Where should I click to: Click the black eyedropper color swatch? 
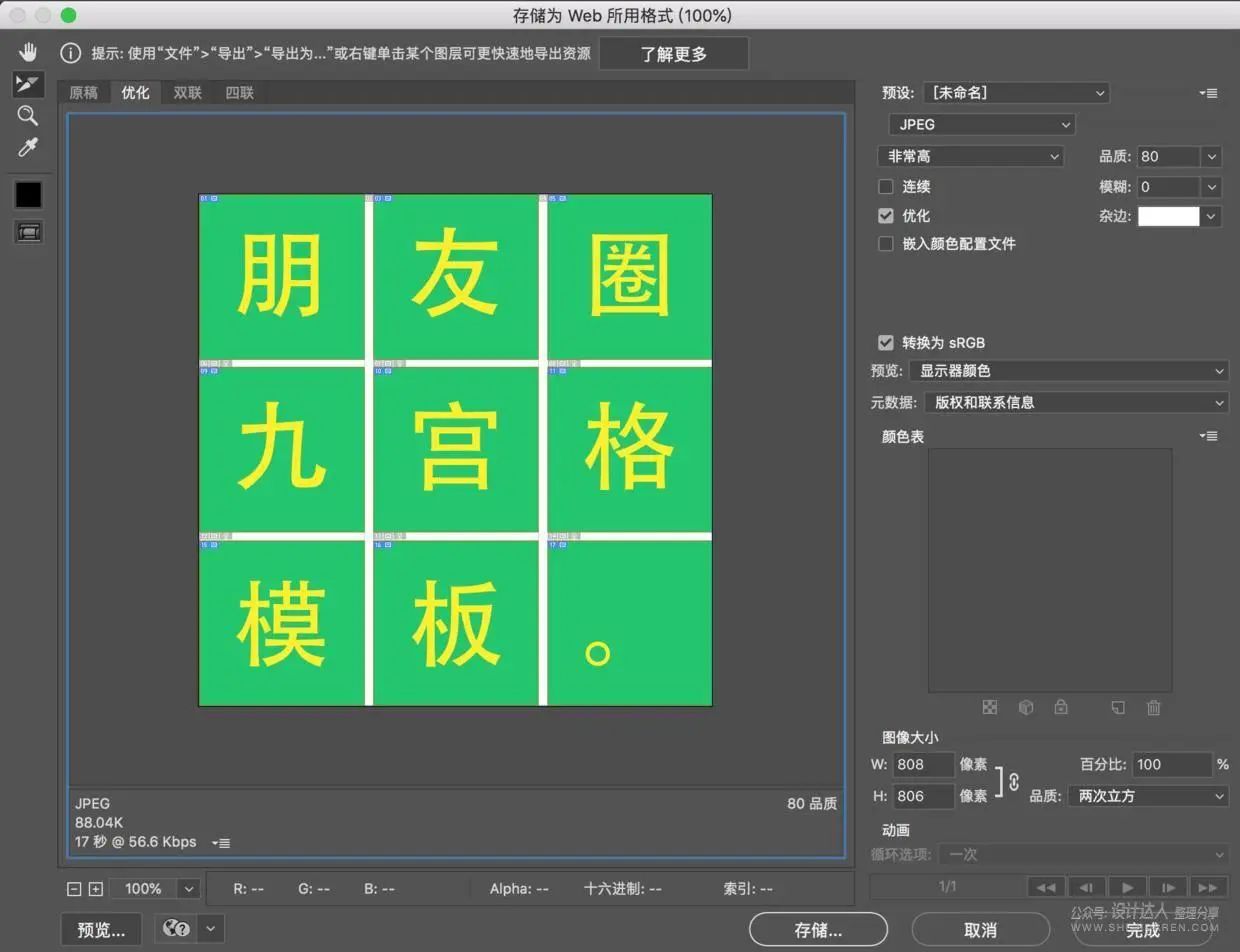(28, 195)
